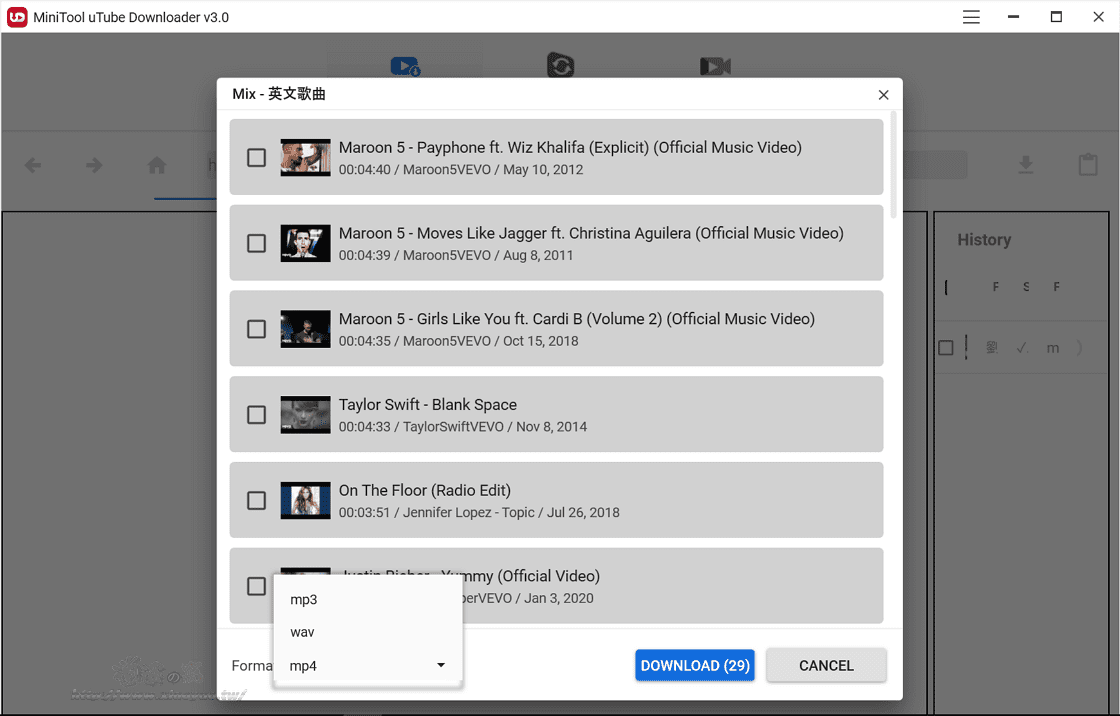Image resolution: width=1120 pixels, height=716 pixels.
Task: Maximize the MiniTool window
Action: (1056, 17)
